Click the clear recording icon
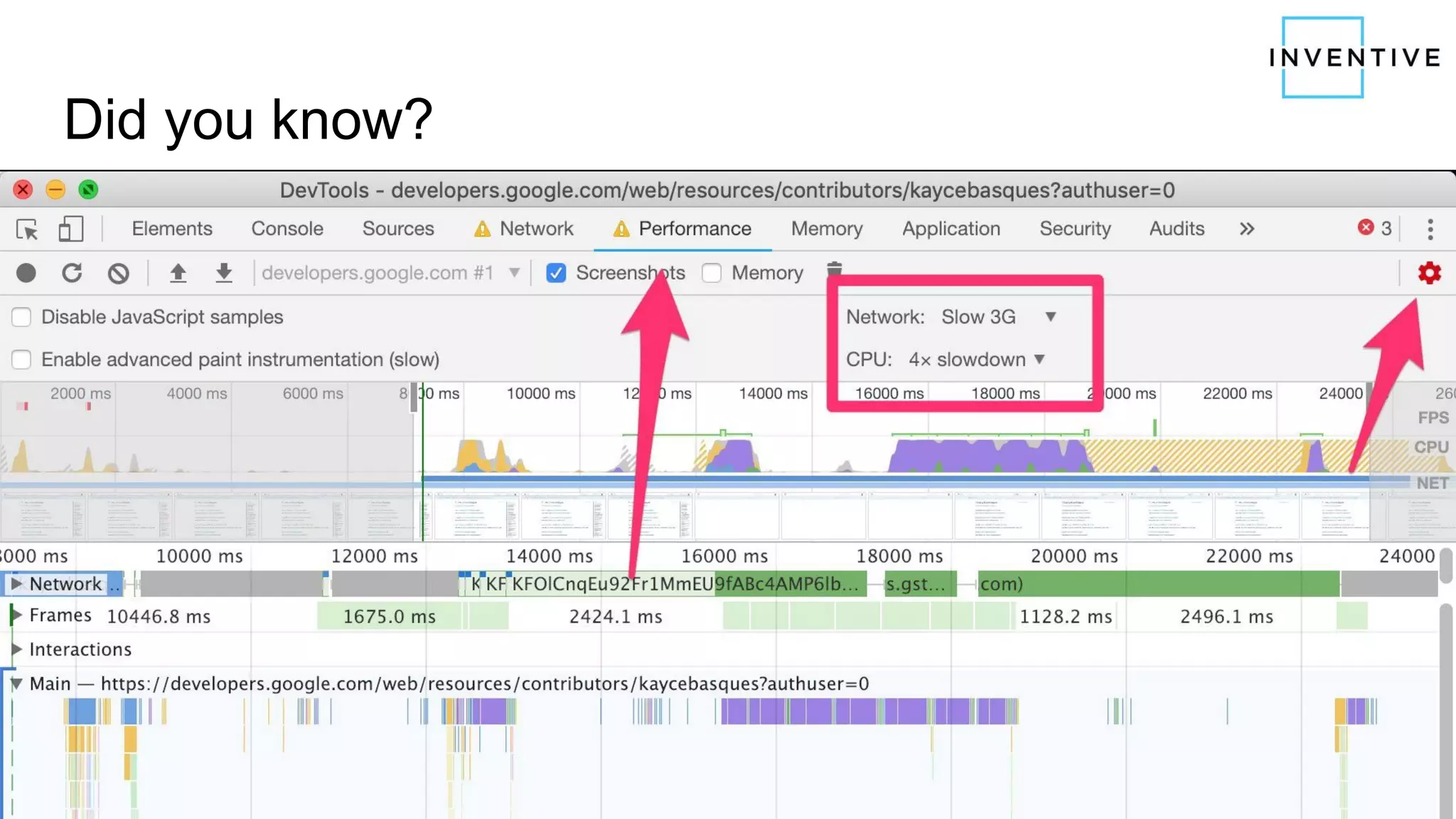The image size is (1456, 819). tap(118, 273)
